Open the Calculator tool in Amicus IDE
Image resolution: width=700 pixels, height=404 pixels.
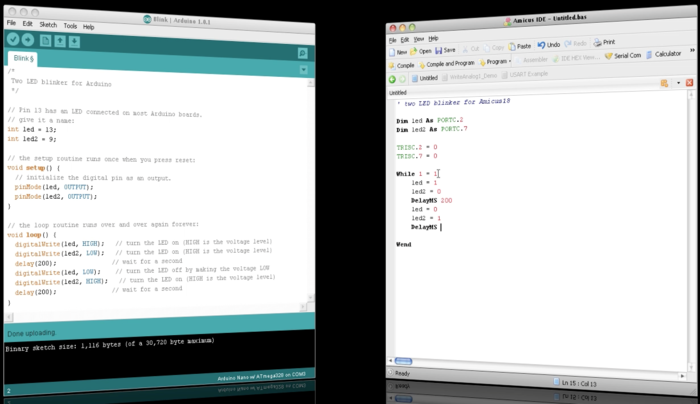click(x=663, y=54)
